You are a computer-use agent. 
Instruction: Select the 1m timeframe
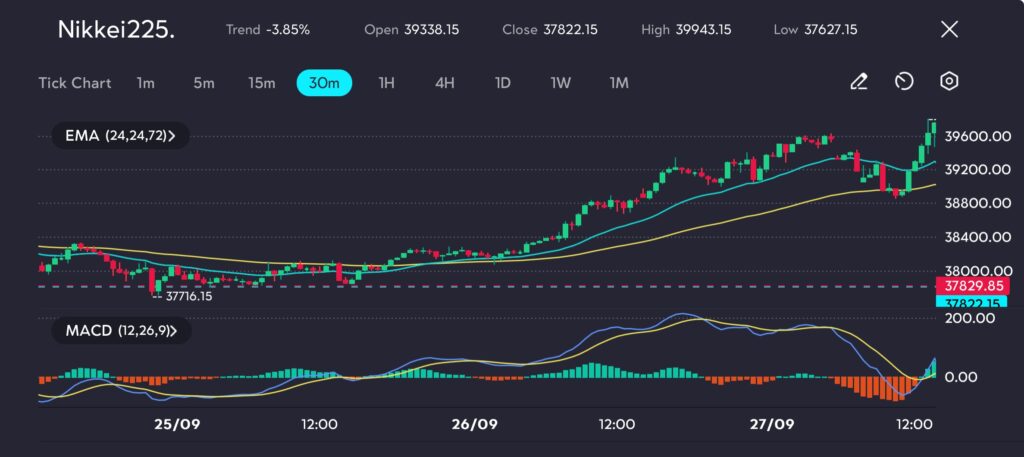[x=146, y=83]
